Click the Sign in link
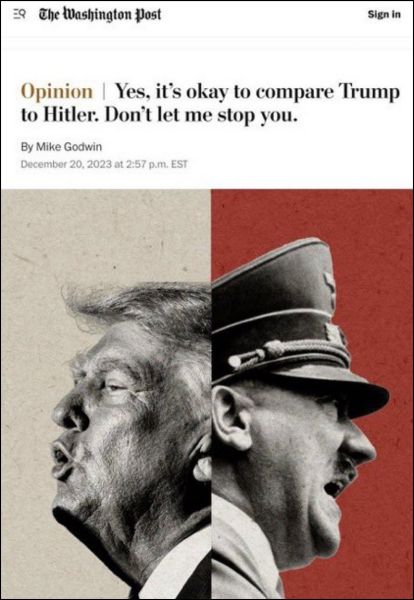Viewport: 414px width, 600px height. (384, 15)
